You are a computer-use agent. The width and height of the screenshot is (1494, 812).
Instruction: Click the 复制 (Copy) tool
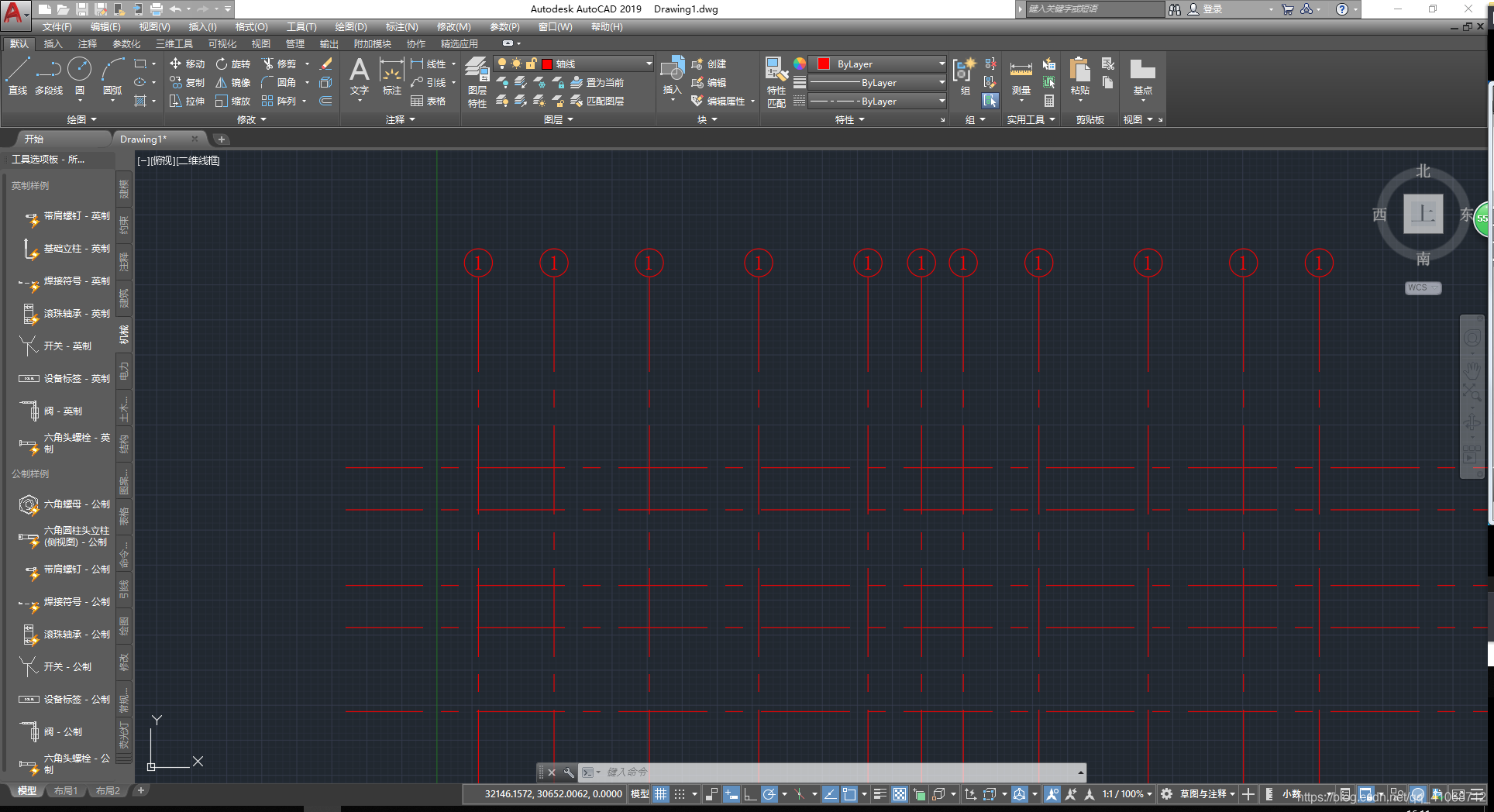point(187,82)
